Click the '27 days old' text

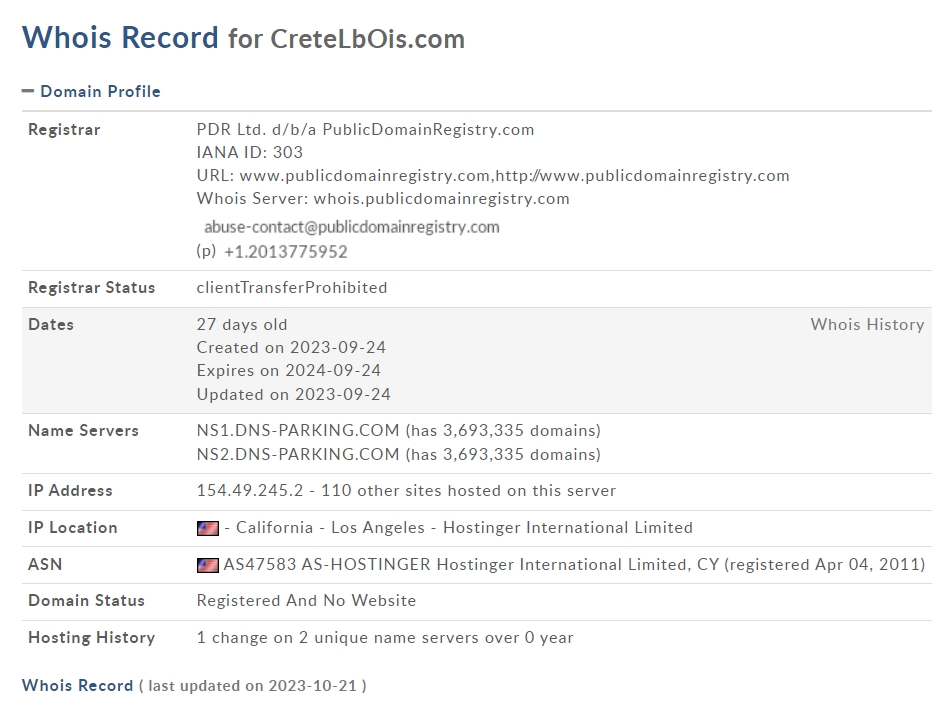(242, 325)
